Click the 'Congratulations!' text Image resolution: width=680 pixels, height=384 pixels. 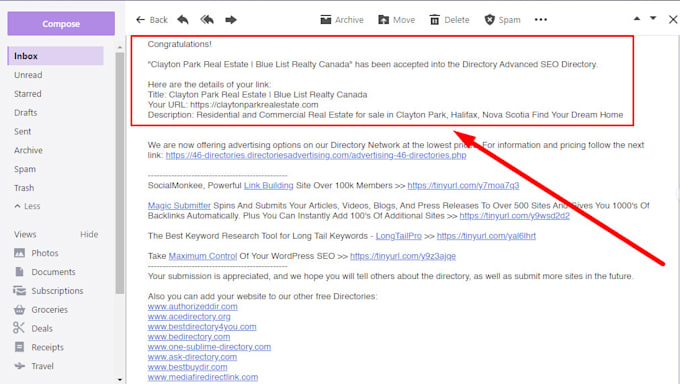pyautogui.click(x=180, y=44)
